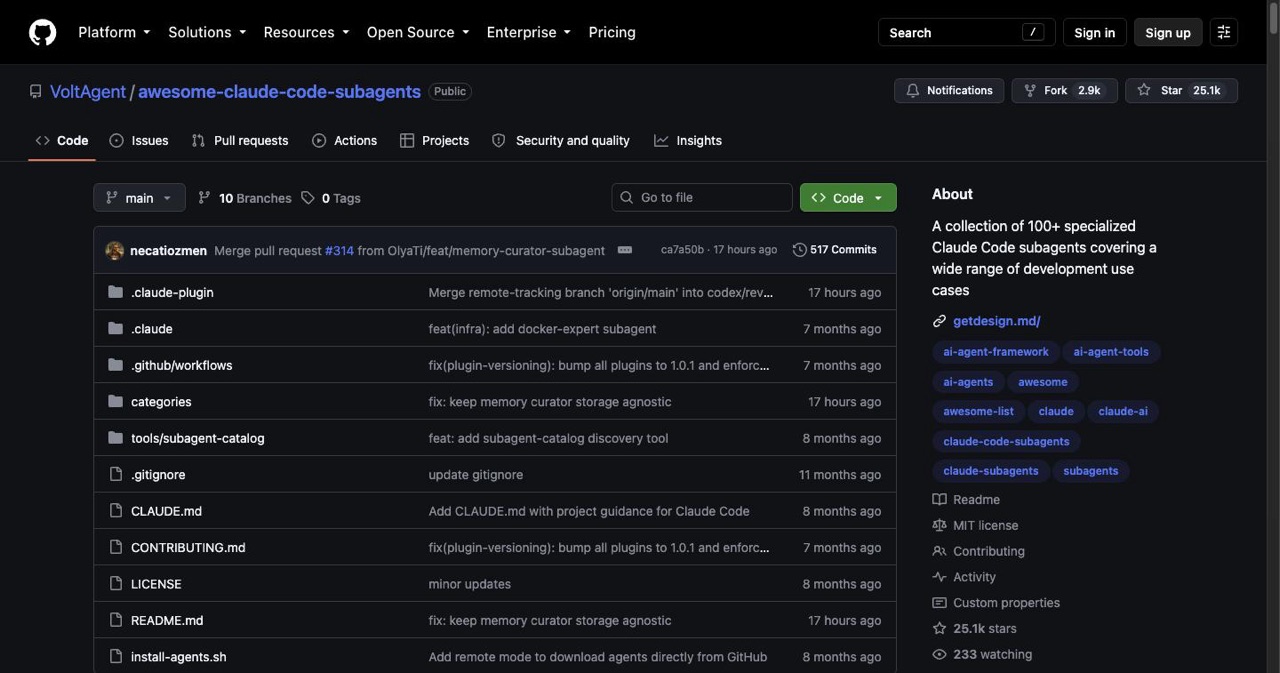Click the file icon of the CONTRIBUTING.md row

coord(115,547)
